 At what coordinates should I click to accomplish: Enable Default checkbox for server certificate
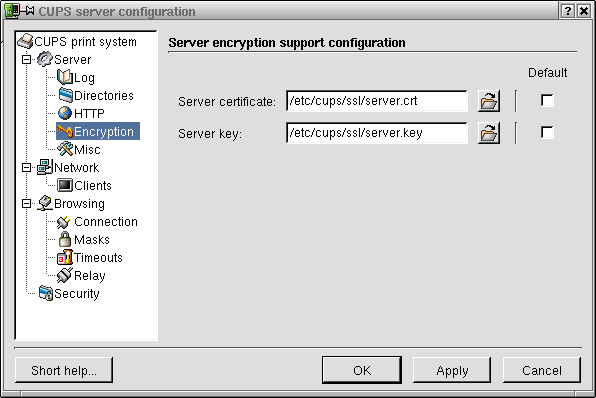547,101
